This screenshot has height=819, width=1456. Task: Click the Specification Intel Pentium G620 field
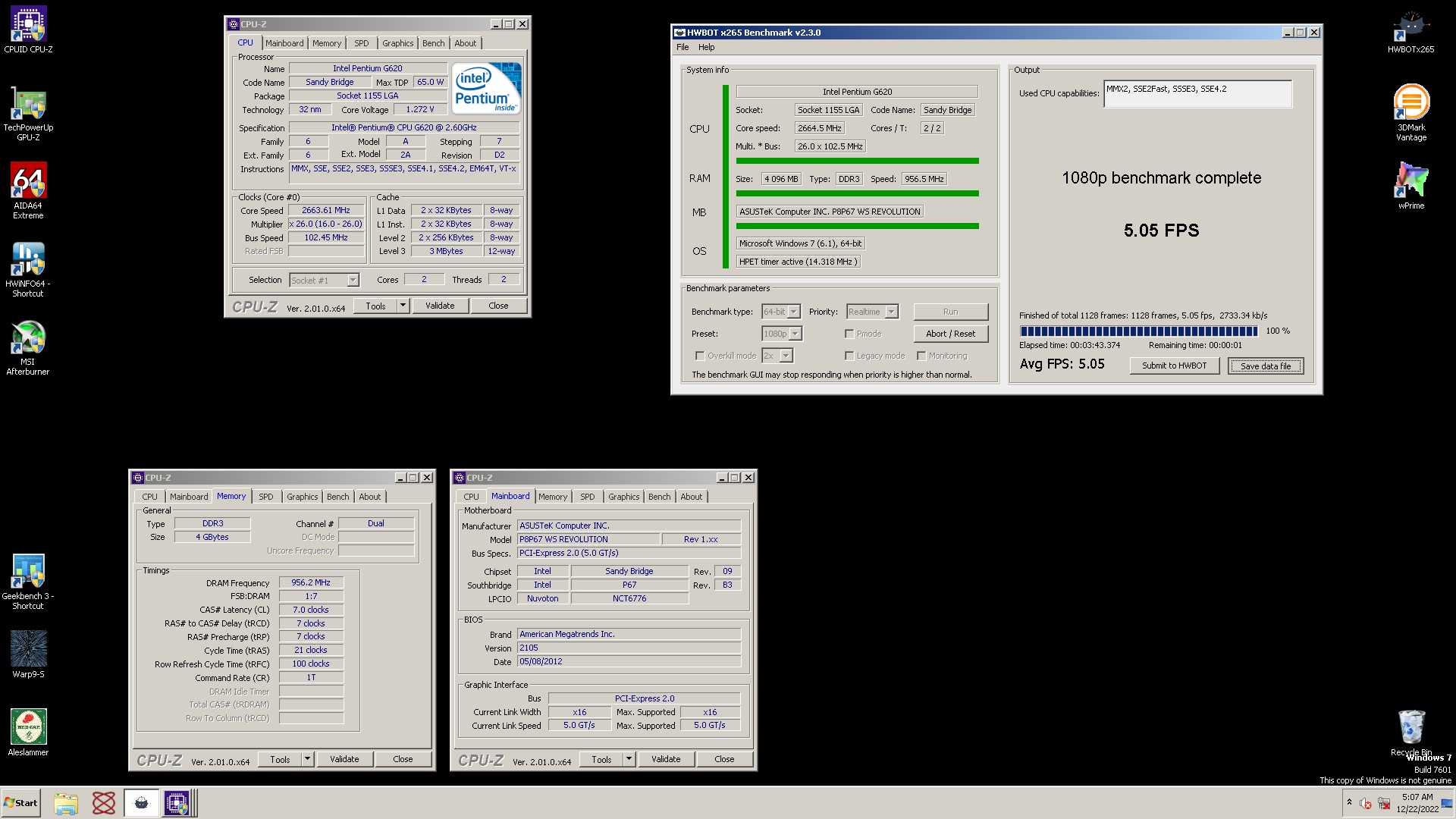(403, 127)
